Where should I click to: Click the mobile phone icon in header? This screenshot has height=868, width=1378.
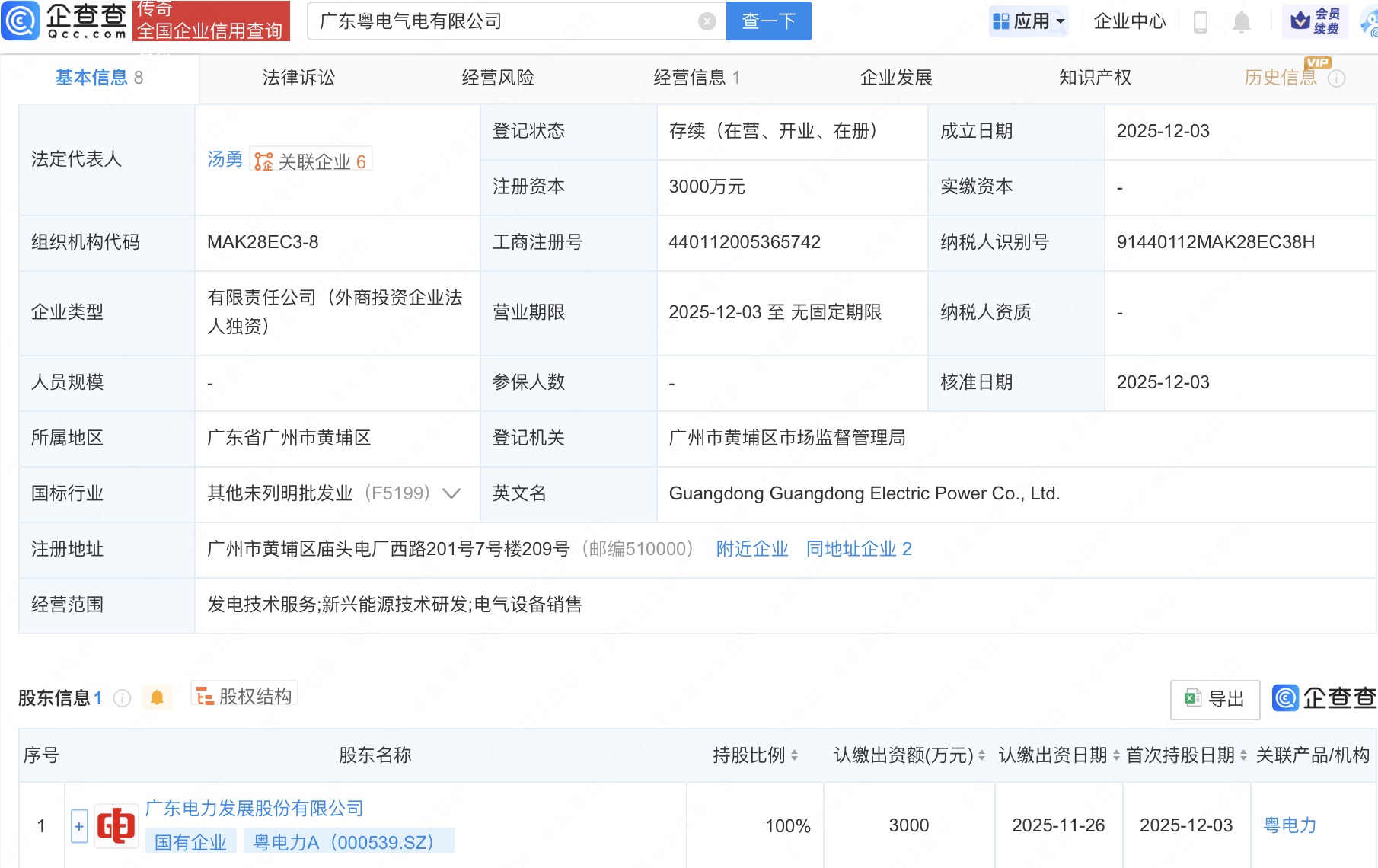click(x=1201, y=21)
